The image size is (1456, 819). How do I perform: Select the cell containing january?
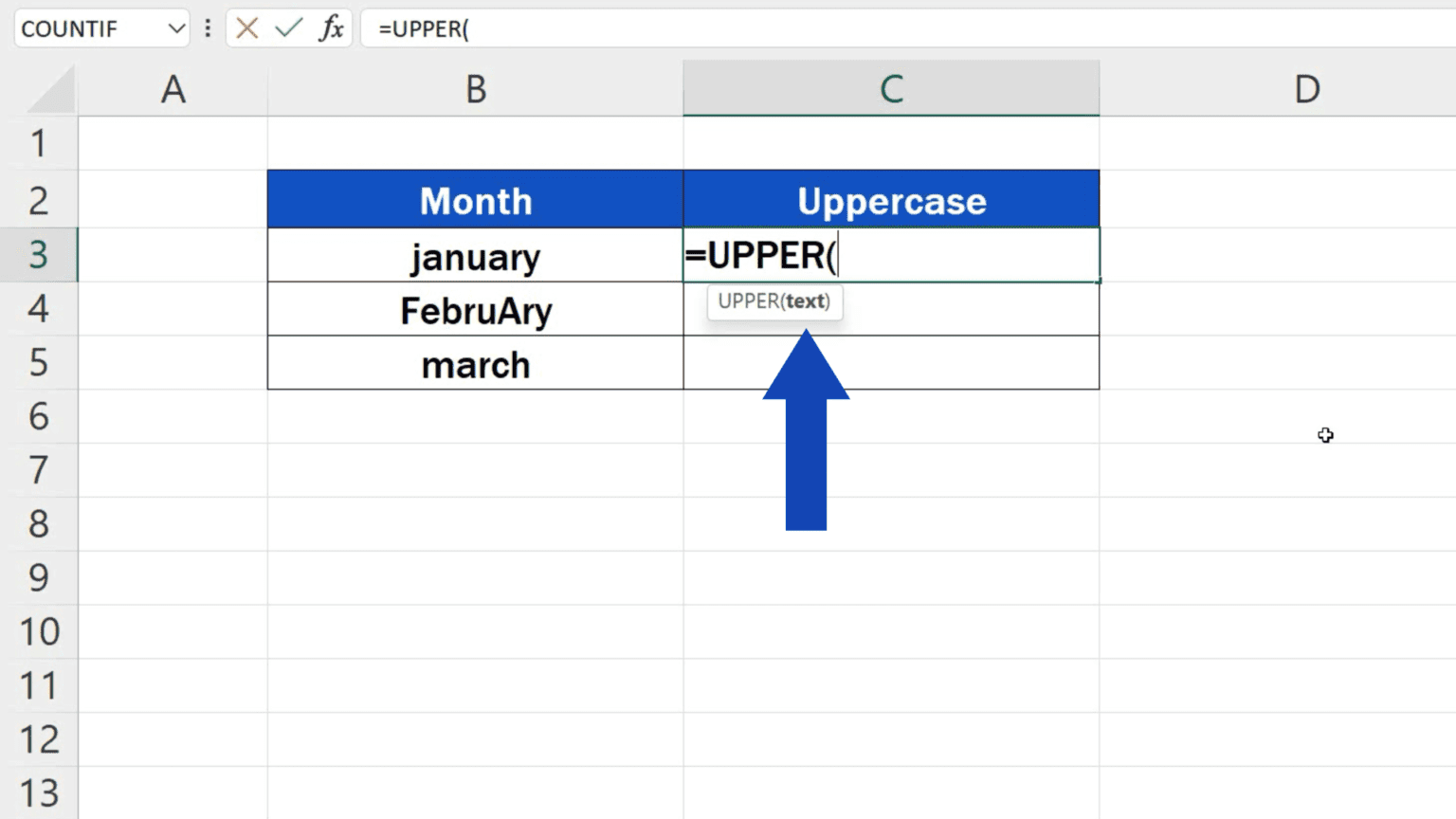[475, 256]
